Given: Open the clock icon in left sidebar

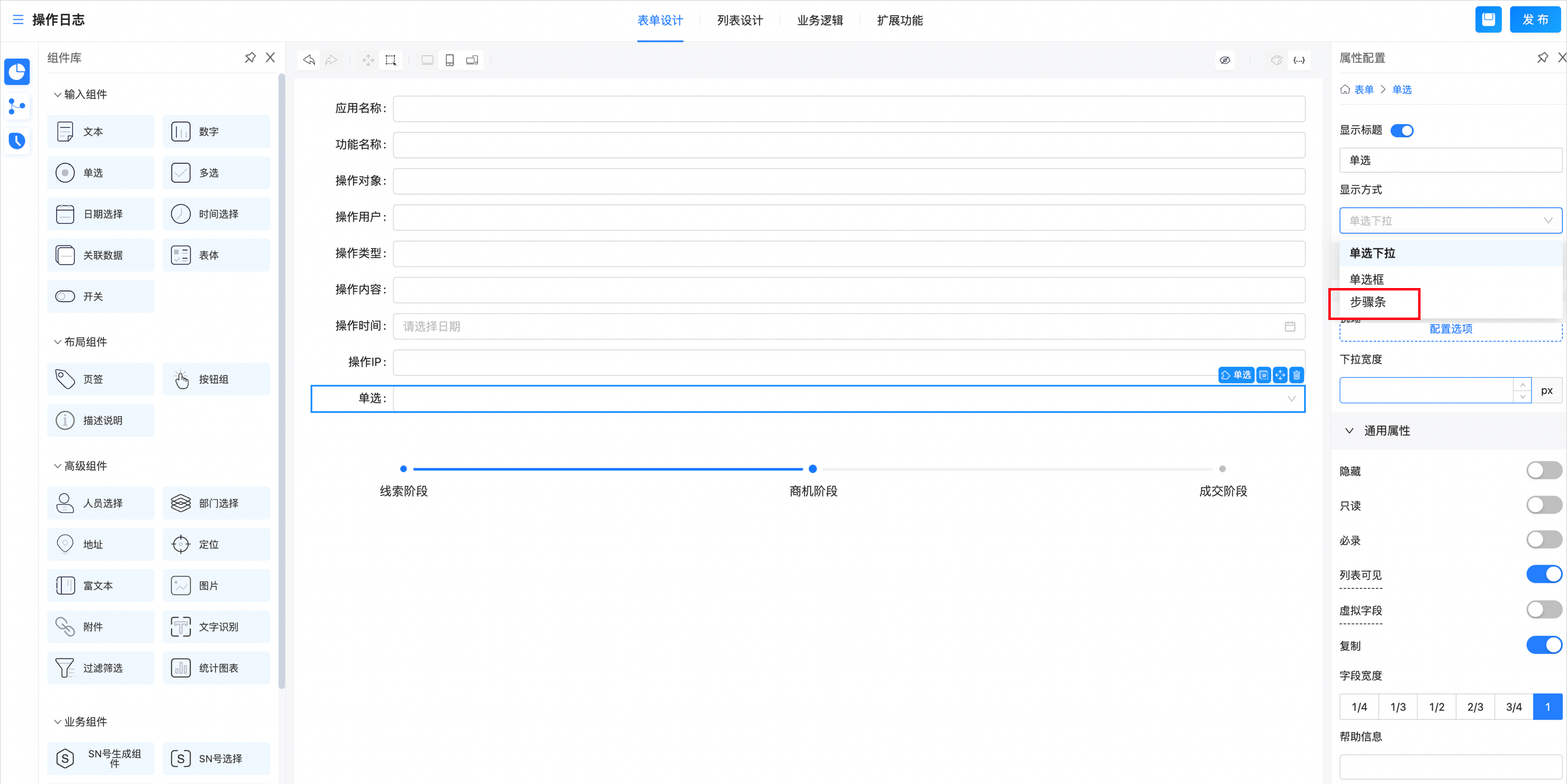Looking at the screenshot, I should point(17,141).
